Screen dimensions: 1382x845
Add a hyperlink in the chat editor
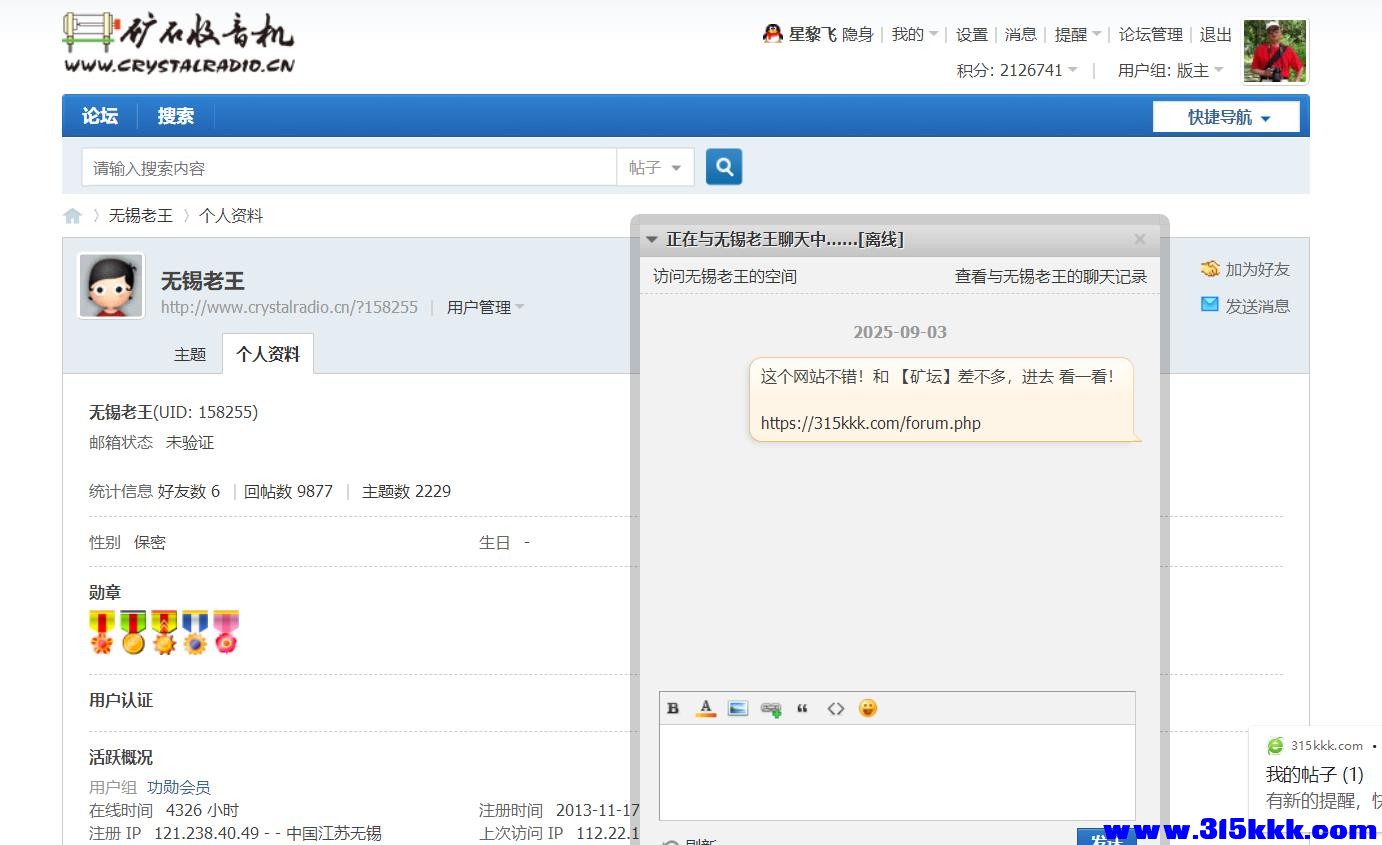tap(770, 708)
